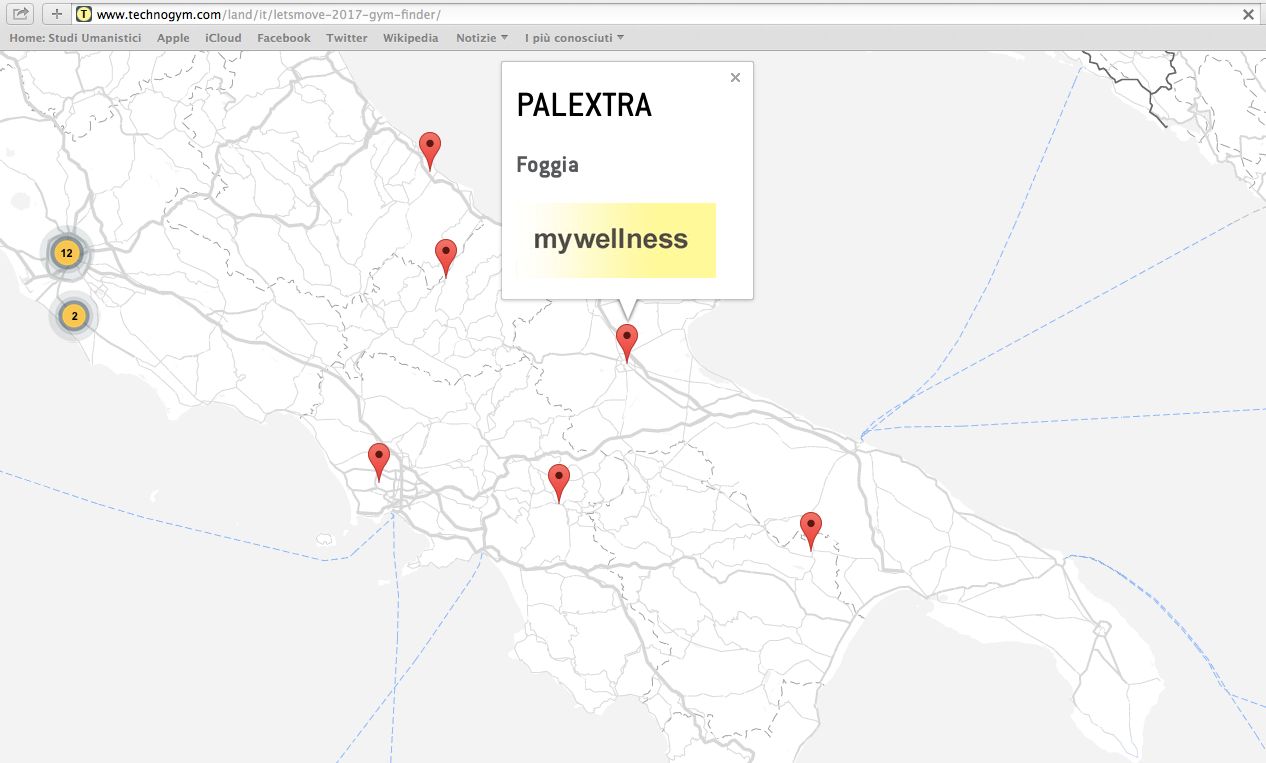
Task: Open the Apple bookmark
Action: point(173,38)
